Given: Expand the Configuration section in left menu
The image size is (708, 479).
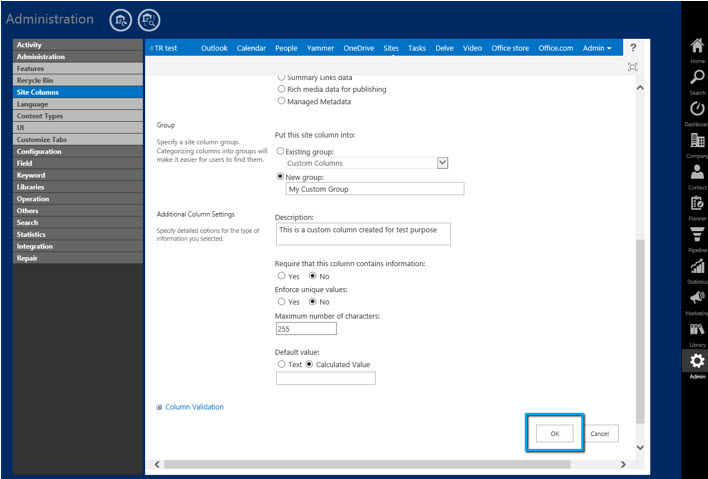Looking at the screenshot, I should click(78, 151).
